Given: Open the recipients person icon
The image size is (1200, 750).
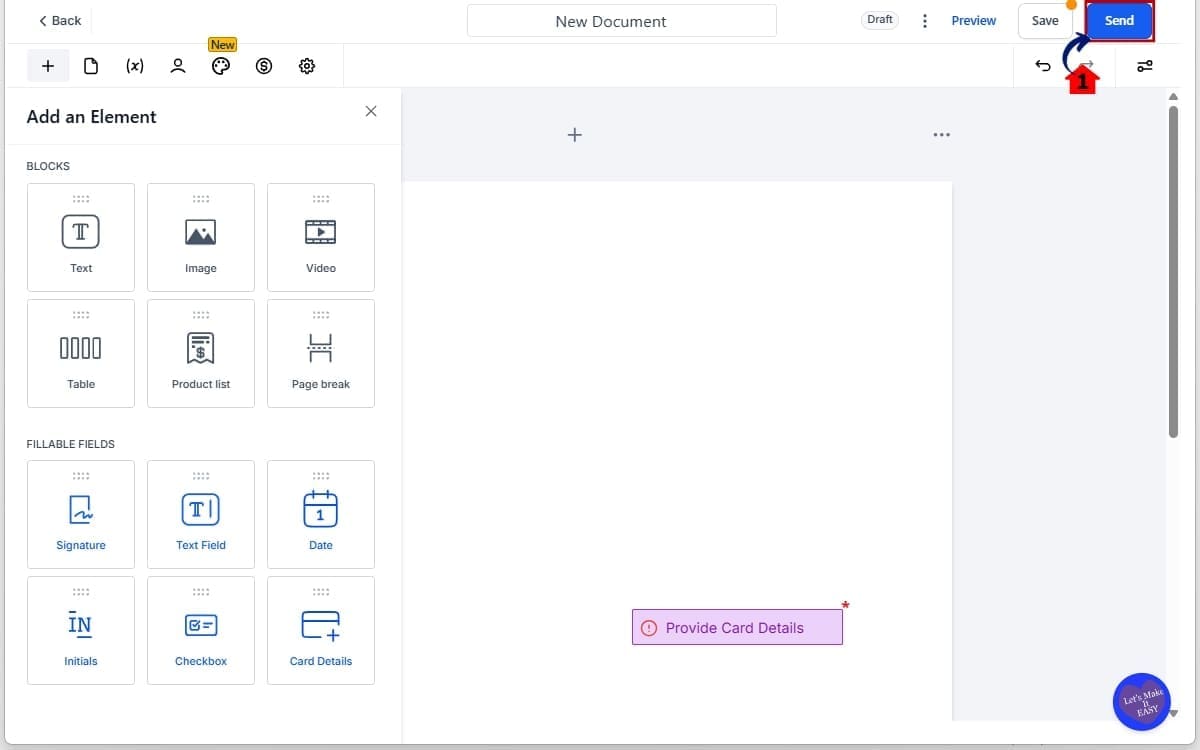Looking at the screenshot, I should pyautogui.click(x=178, y=66).
